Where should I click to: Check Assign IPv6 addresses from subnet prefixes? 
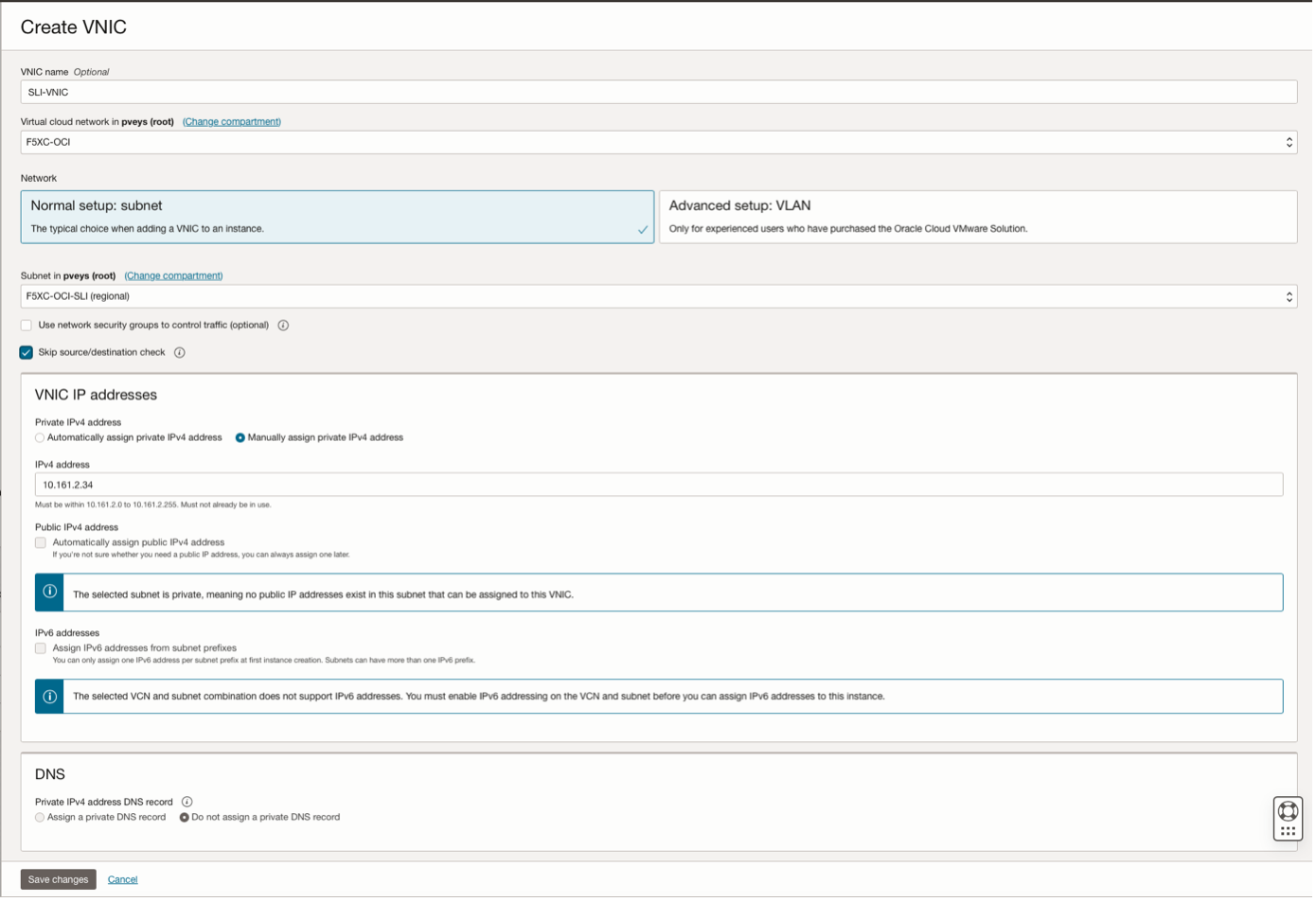(40, 648)
